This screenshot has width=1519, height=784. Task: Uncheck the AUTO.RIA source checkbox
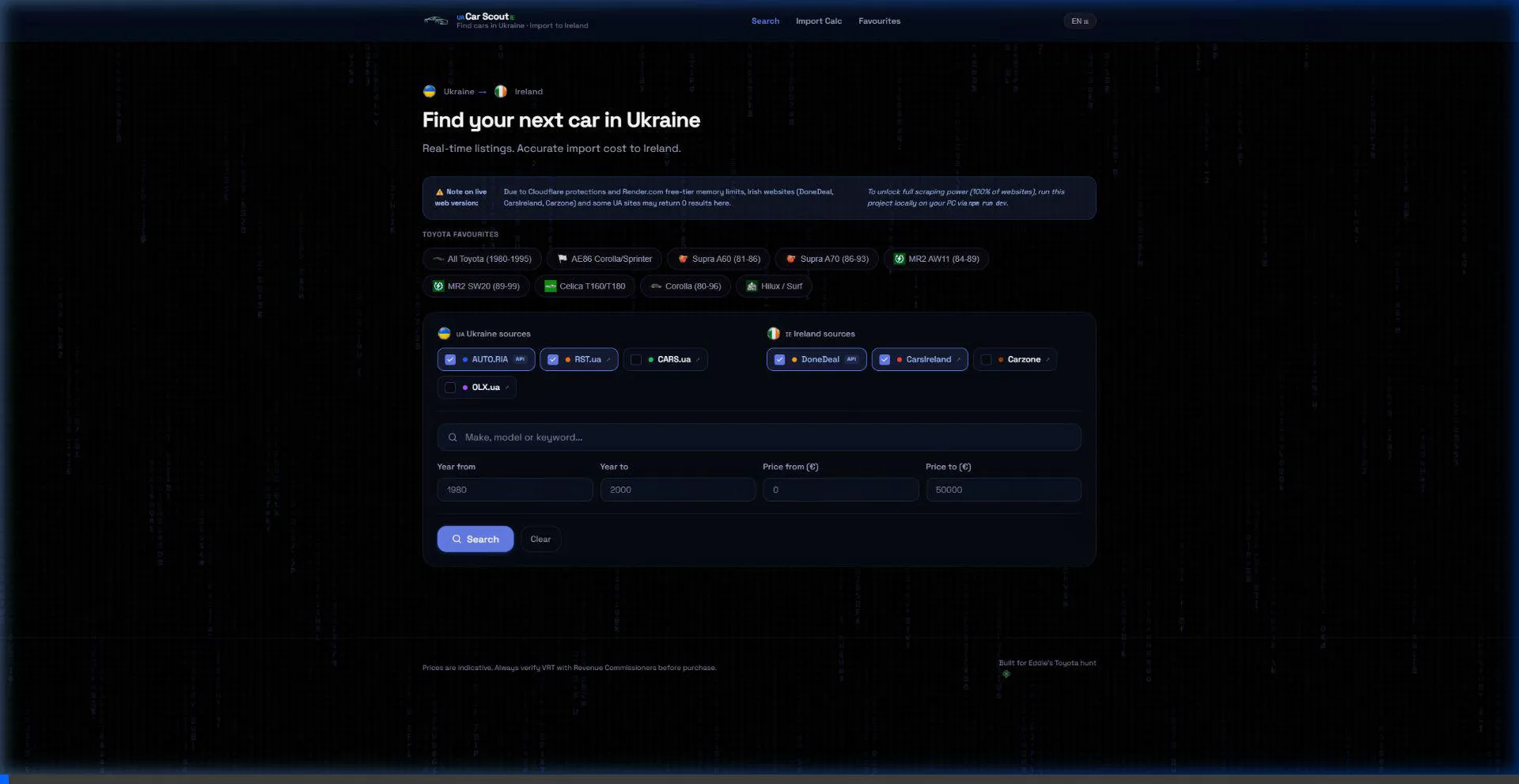click(450, 359)
